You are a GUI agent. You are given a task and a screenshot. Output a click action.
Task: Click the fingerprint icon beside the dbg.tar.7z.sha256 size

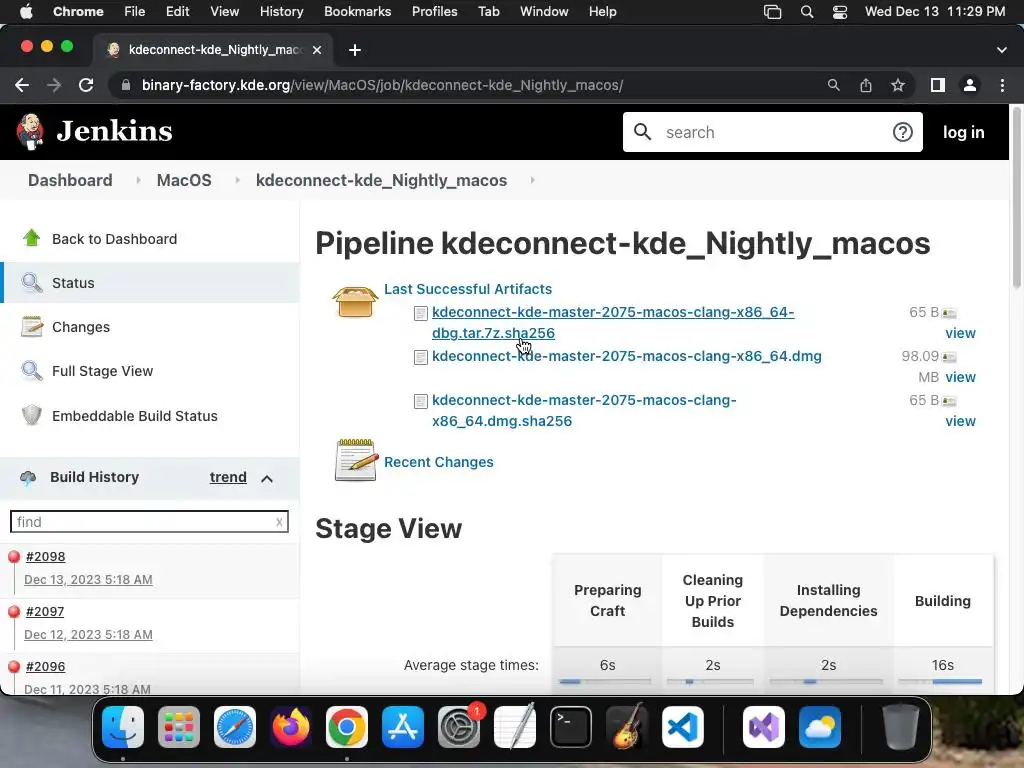click(x=949, y=313)
